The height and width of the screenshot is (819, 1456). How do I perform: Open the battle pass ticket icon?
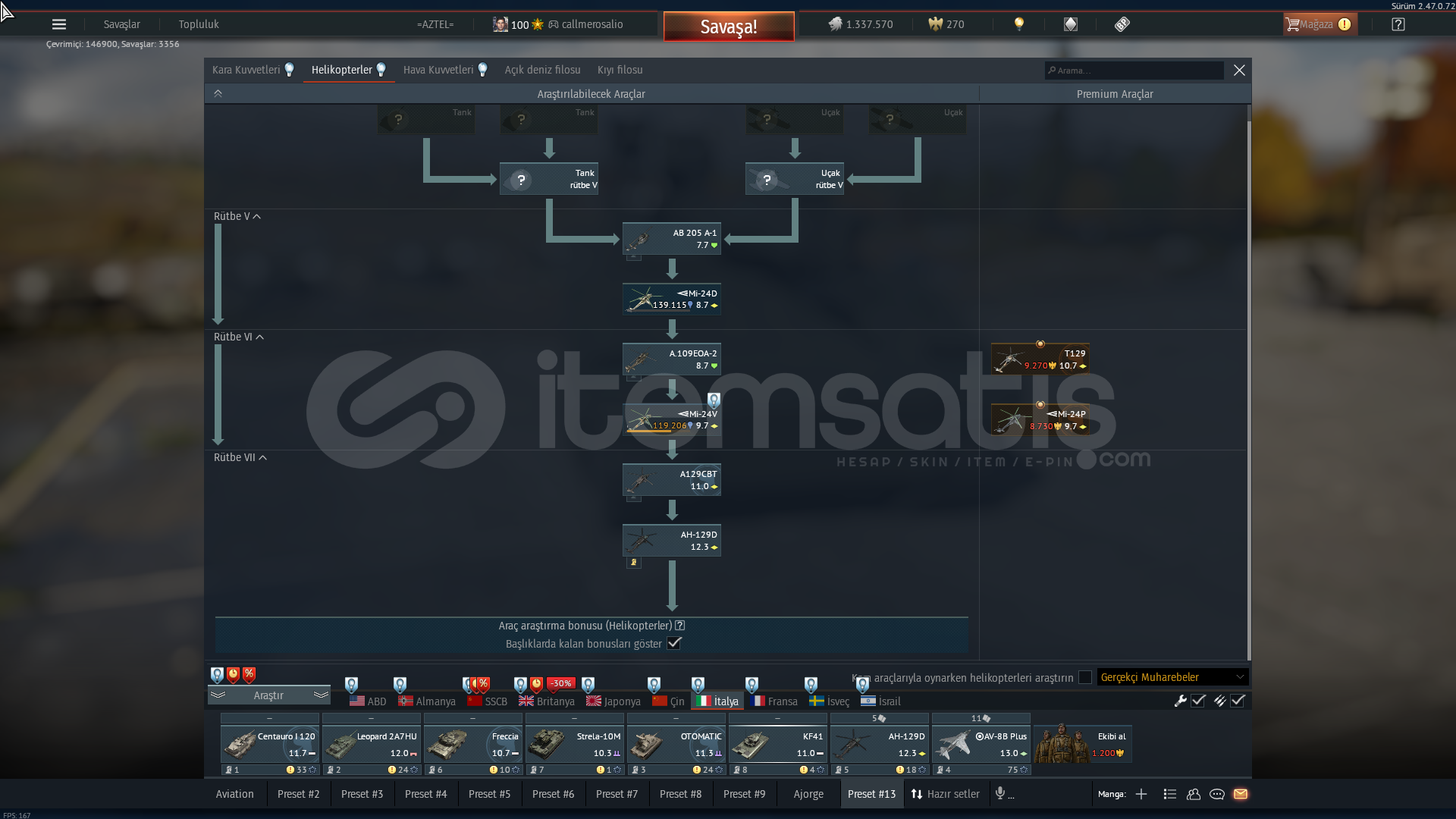click(x=1122, y=24)
